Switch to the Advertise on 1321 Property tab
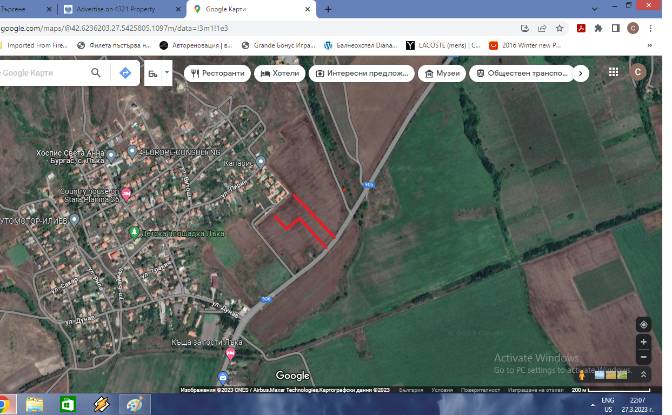This screenshot has height=415, width=672. (122, 9)
